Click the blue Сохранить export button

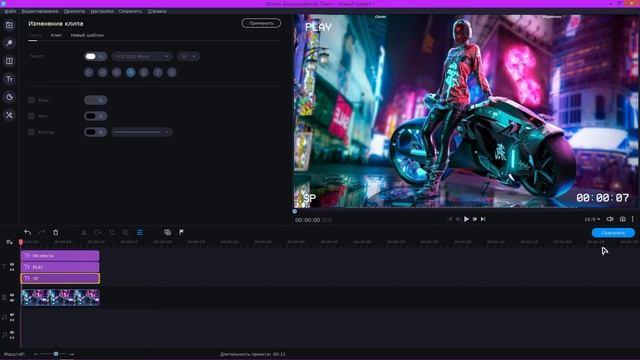[613, 233]
